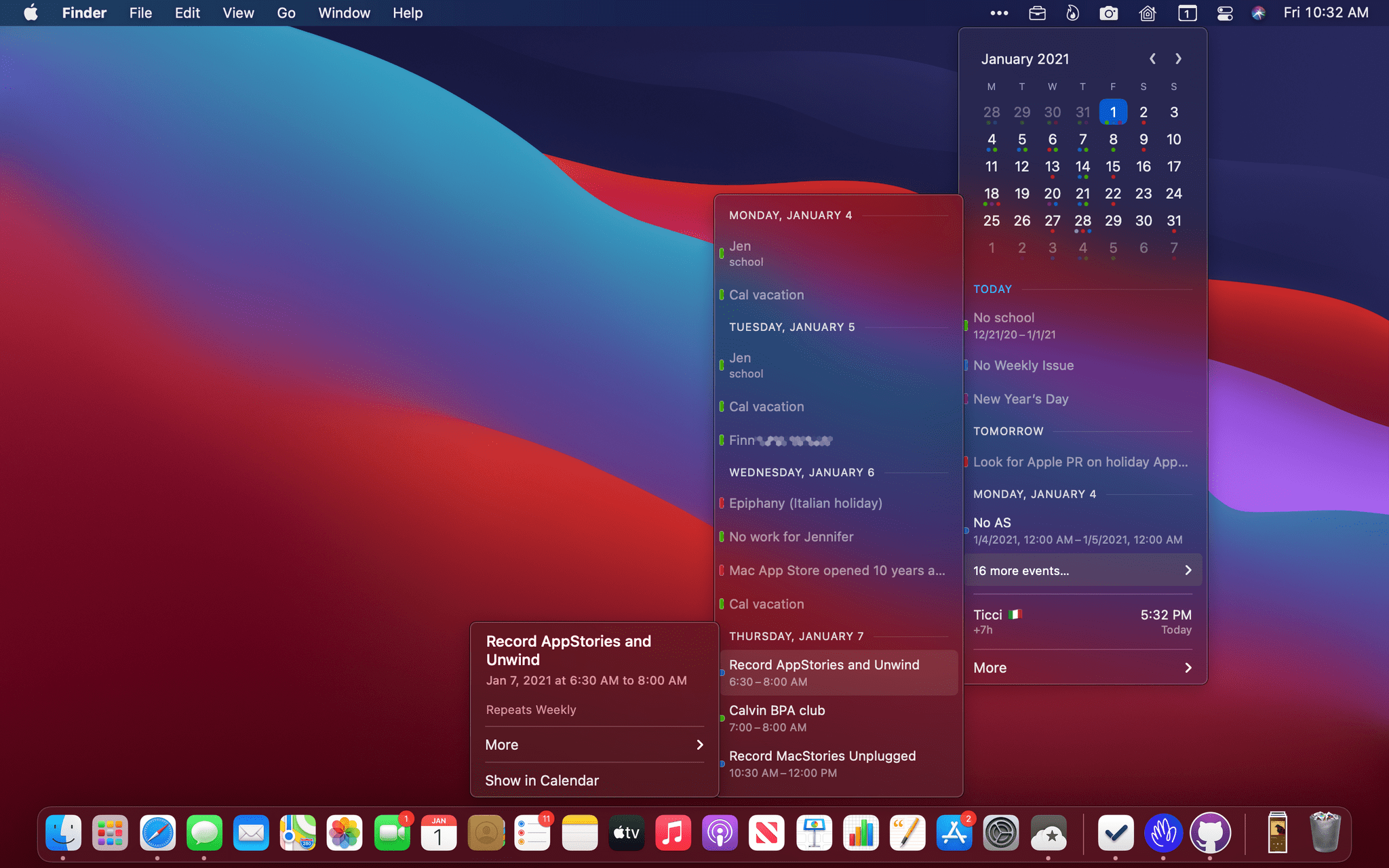The height and width of the screenshot is (868, 1389).
Task: Open the screenshot camera menu bar icon
Action: click(1108, 13)
